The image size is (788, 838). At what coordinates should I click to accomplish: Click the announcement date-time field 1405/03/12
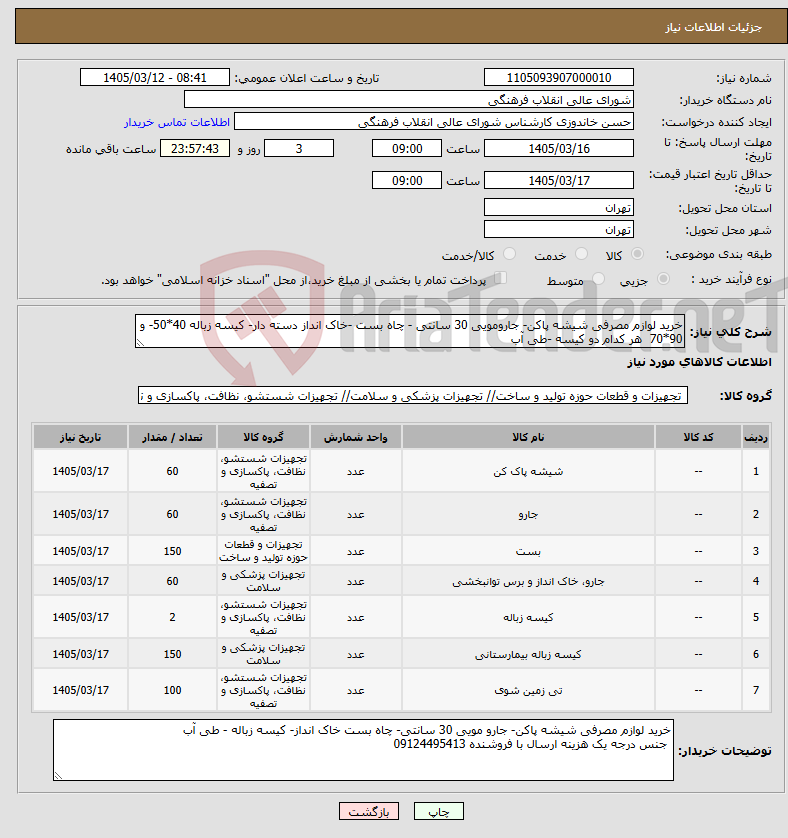(154, 77)
